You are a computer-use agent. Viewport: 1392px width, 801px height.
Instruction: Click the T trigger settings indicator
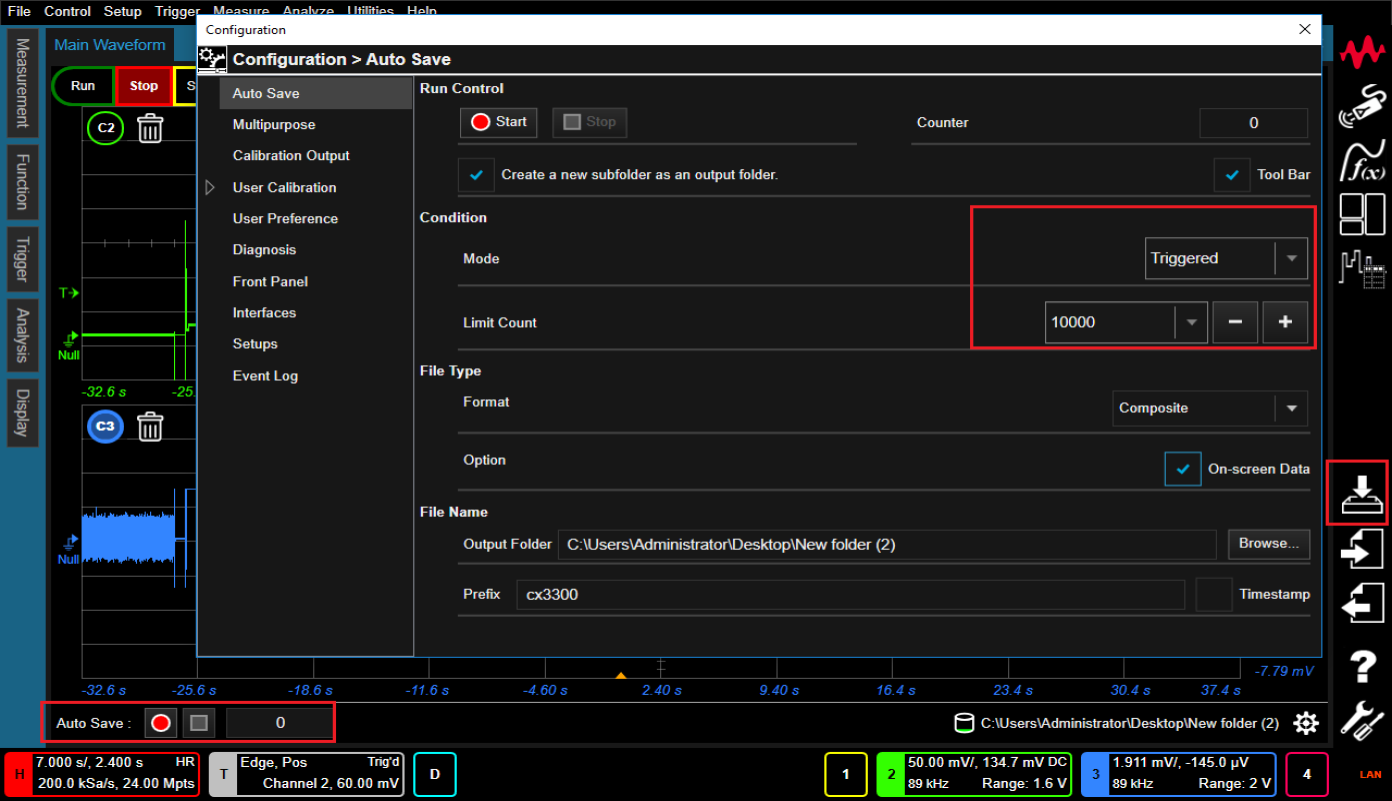coord(223,773)
